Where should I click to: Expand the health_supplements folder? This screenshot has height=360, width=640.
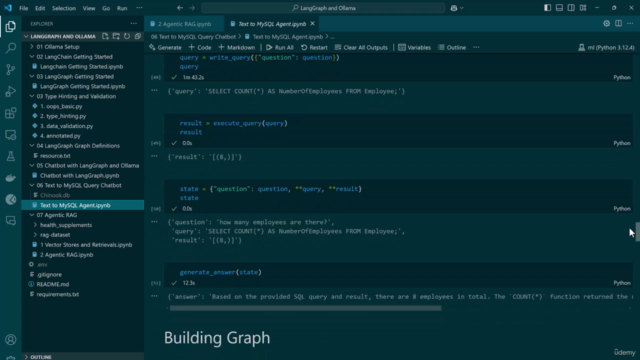82,225
